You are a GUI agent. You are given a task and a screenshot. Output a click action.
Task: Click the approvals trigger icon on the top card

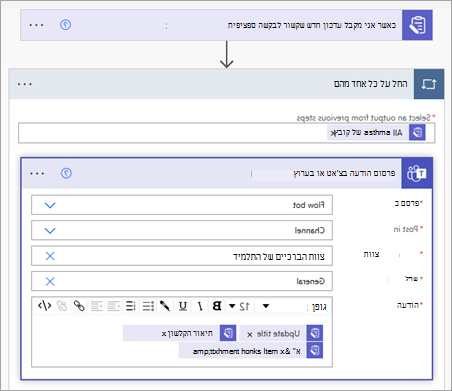pyautogui.click(x=417, y=25)
